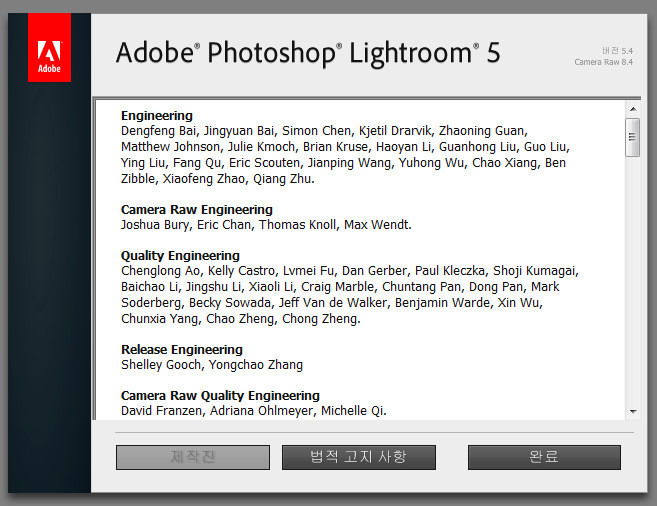Click the line Shelley Gooch, Yongchao Zhang
This screenshot has width=657, height=506.
pyautogui.click(x=212, y=365)
